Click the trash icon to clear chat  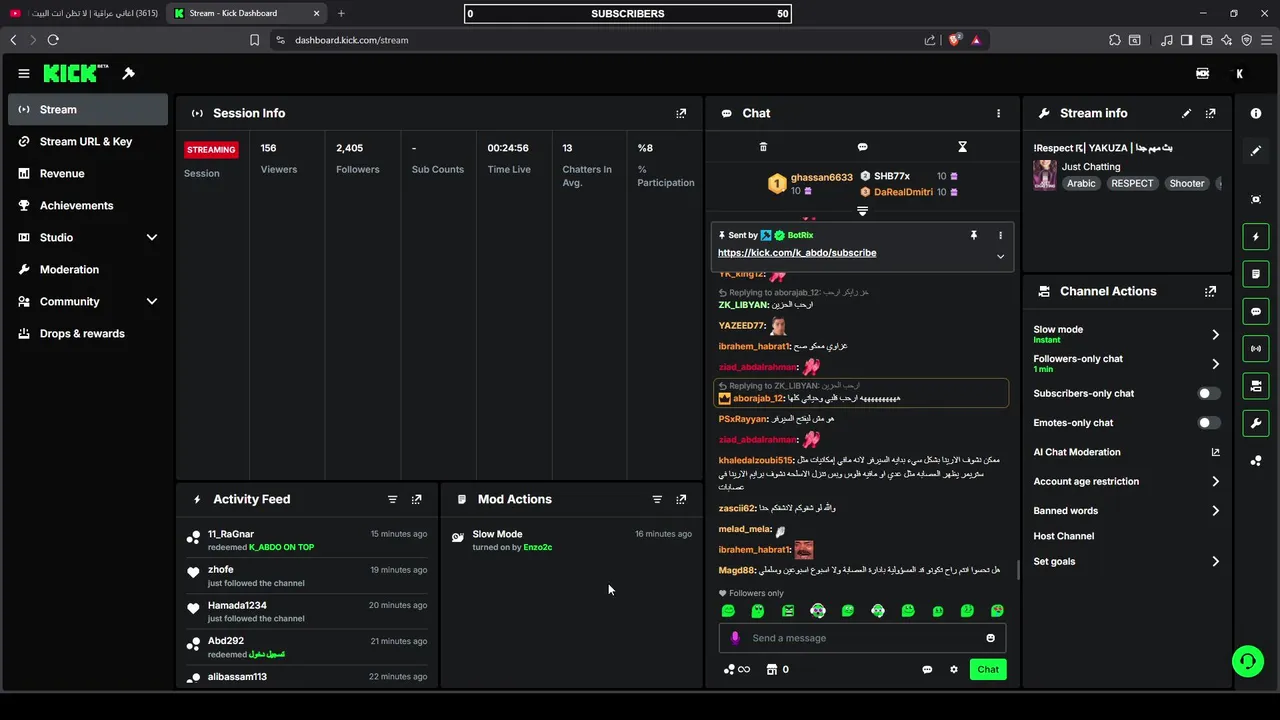point(763,147)
